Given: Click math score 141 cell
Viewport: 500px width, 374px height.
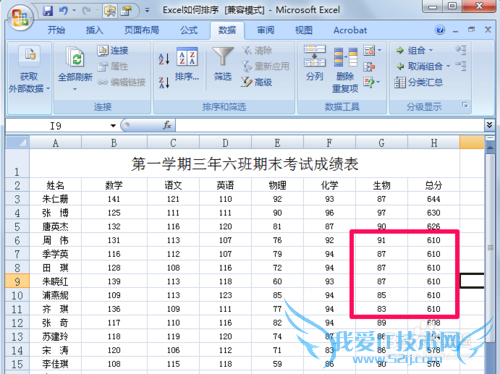Looking at the screenshot, I should click(x=114, y=199).
